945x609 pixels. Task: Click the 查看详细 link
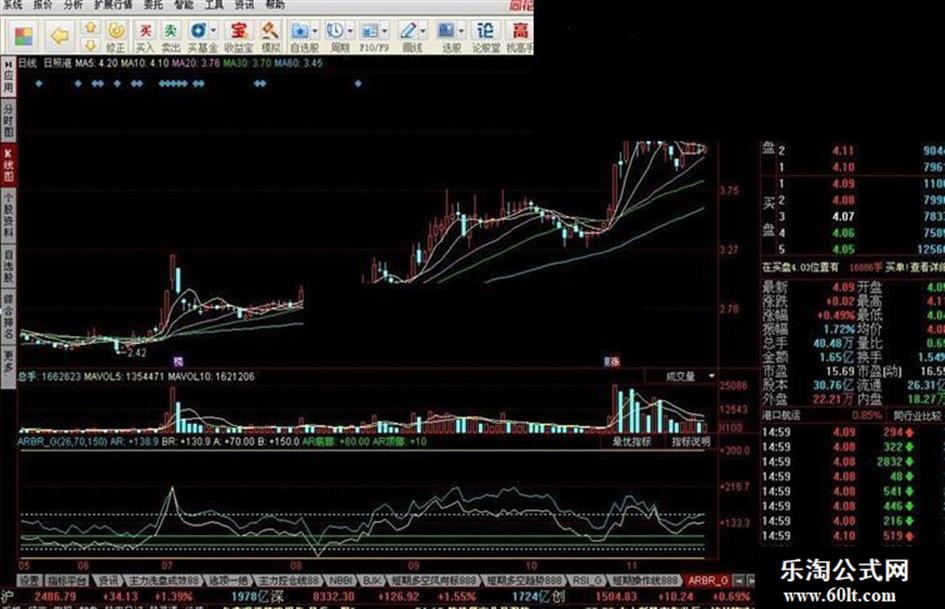coord(927,267)
